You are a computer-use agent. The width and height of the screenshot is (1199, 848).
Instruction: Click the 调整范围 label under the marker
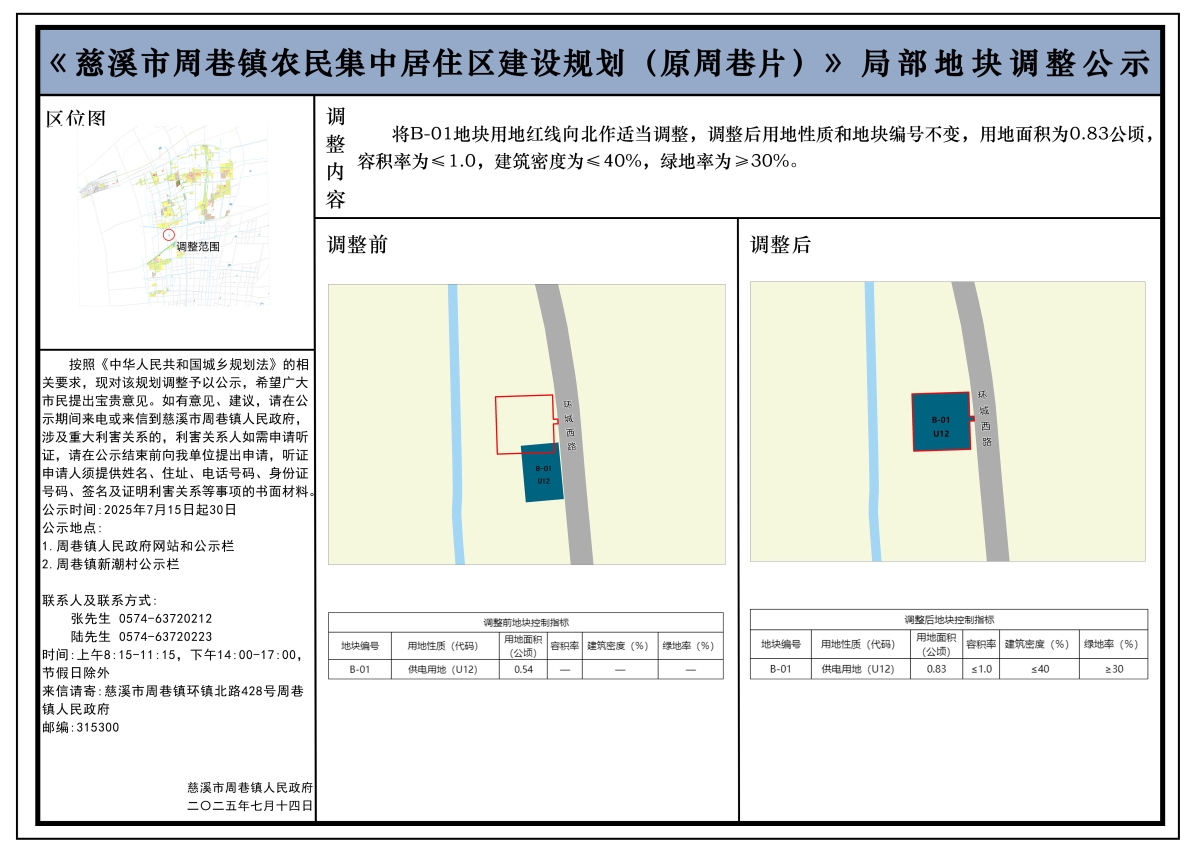tap(197, 246)
